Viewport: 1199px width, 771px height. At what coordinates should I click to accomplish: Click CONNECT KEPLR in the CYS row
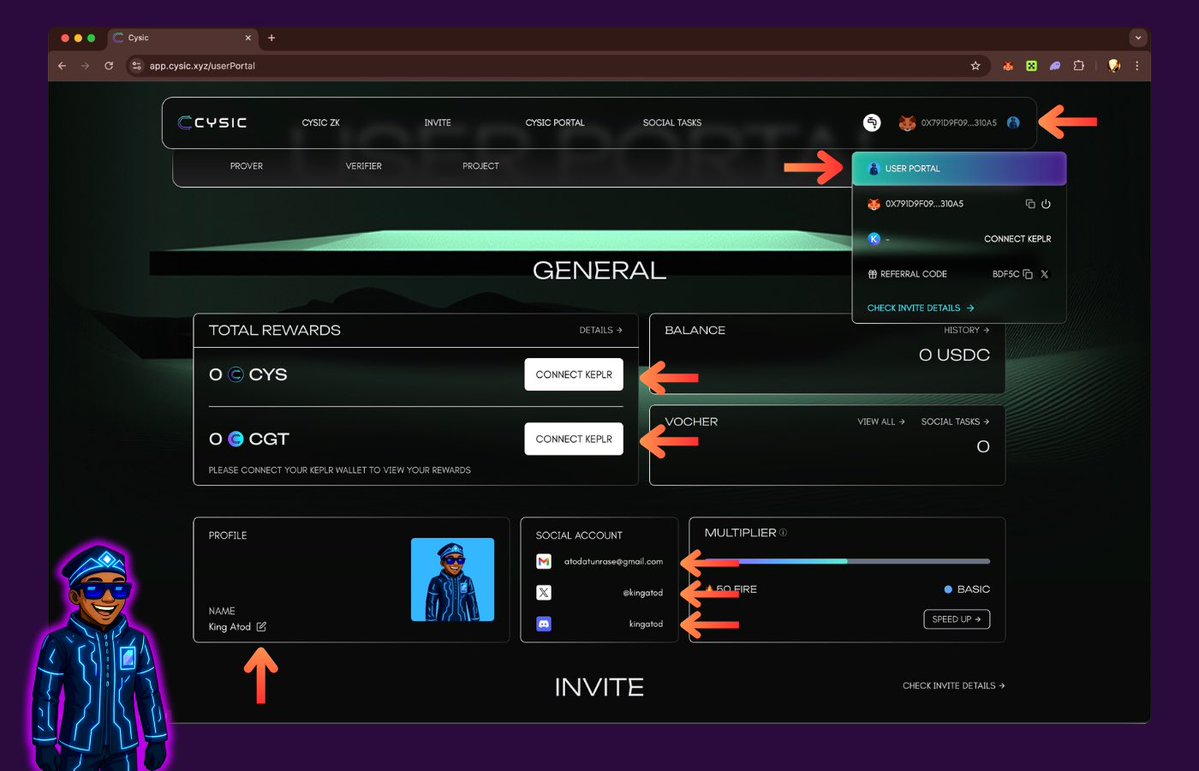pos(574,375)
